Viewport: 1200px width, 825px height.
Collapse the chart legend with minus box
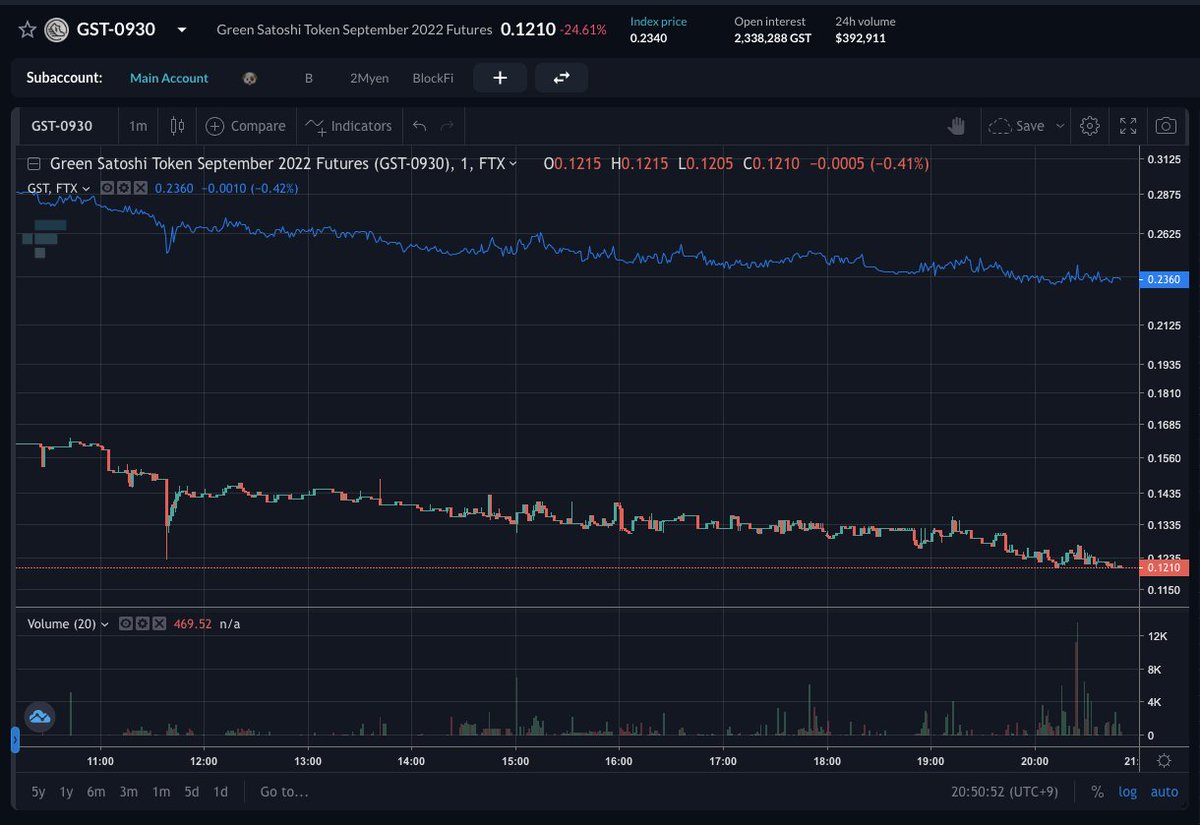pos(34,163)
